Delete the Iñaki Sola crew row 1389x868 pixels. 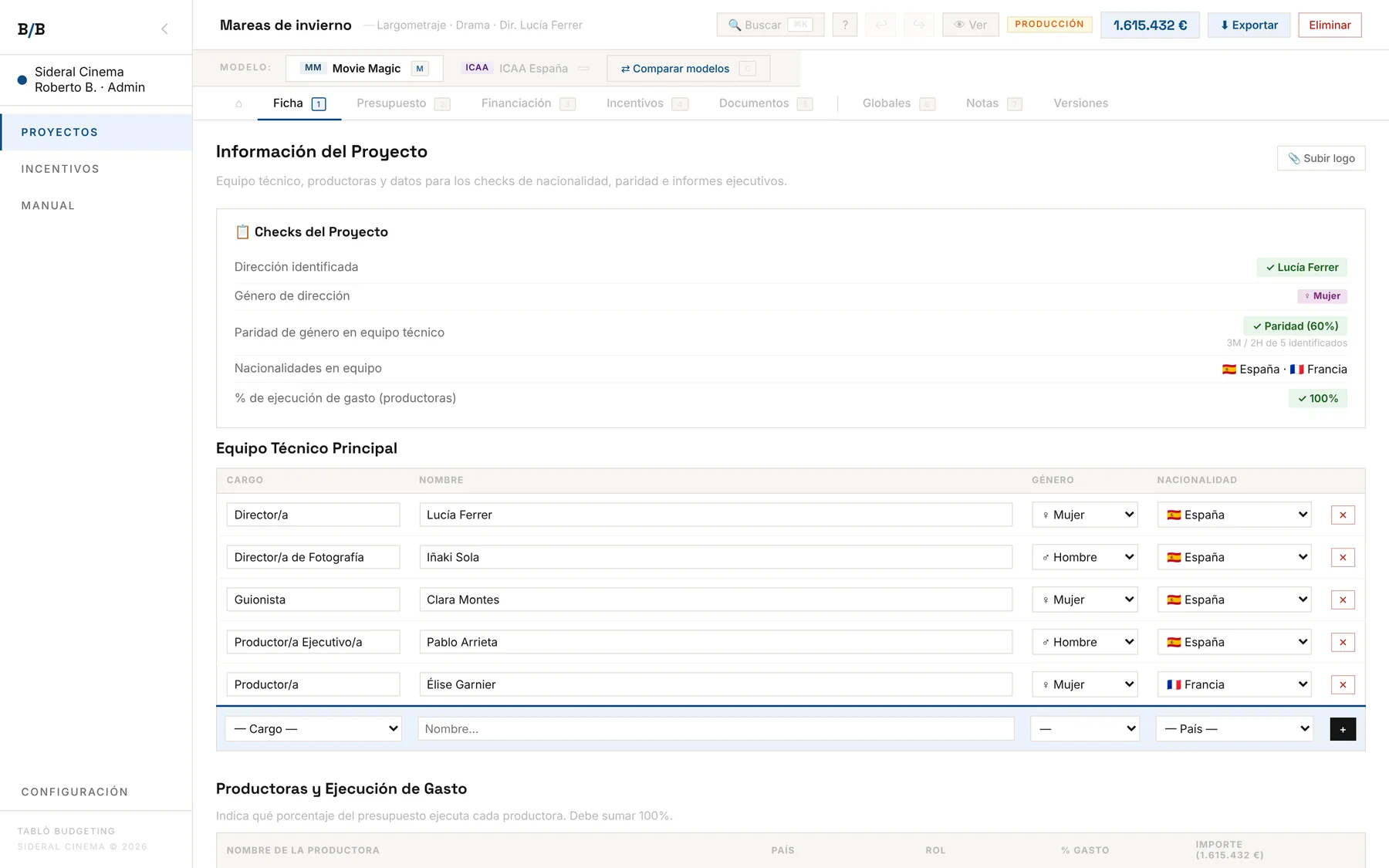tap(1343, 557)
